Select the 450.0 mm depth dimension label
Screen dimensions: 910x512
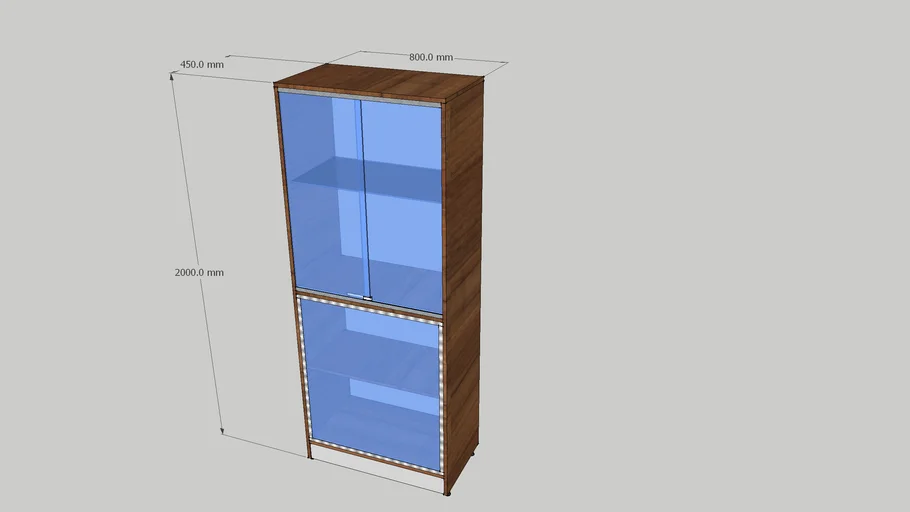click(201, 64)
